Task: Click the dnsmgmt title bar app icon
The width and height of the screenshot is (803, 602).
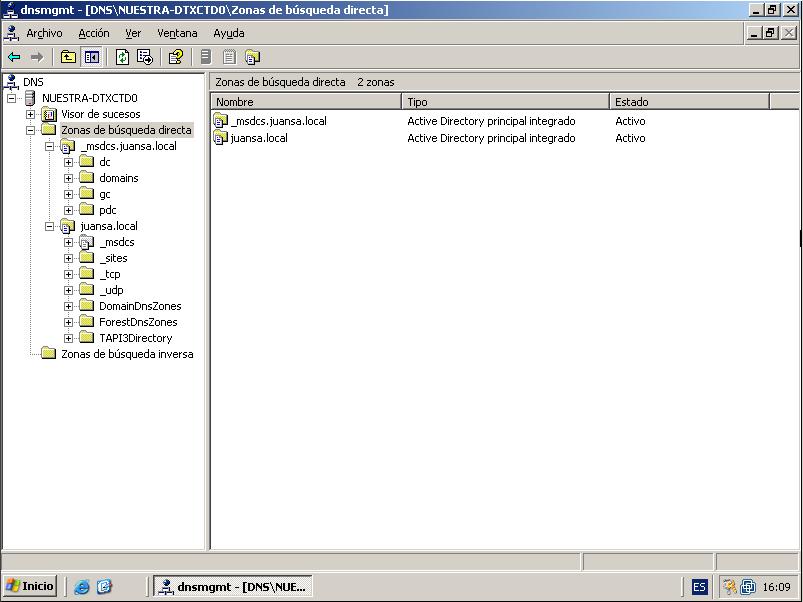Action: point(10,10)
